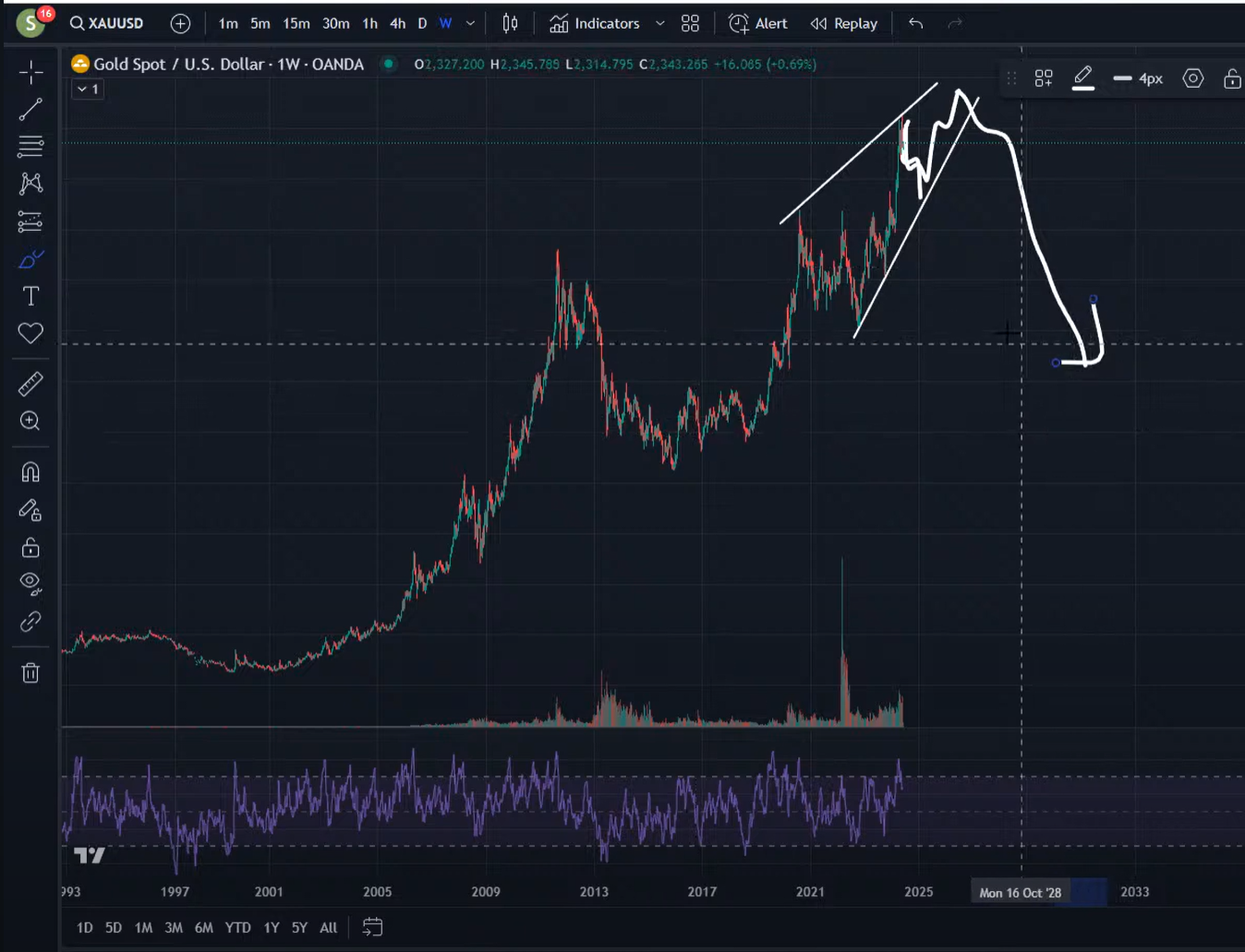Set range to 3M
Viewport: 1245px width, 952px height.
(x=174, y=928)
